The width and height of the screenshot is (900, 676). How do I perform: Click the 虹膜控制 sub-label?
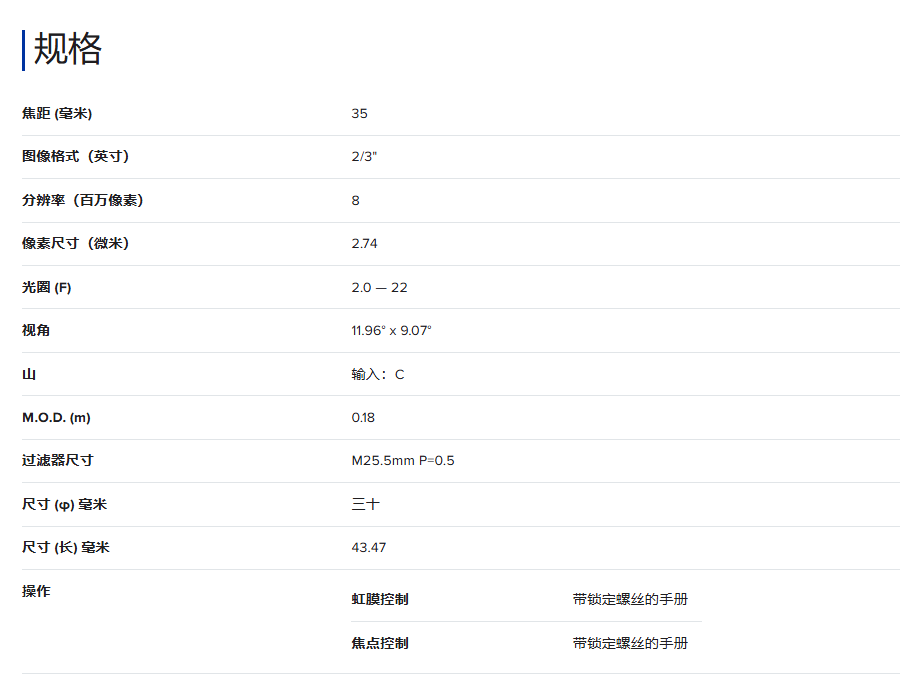(380, 600)
